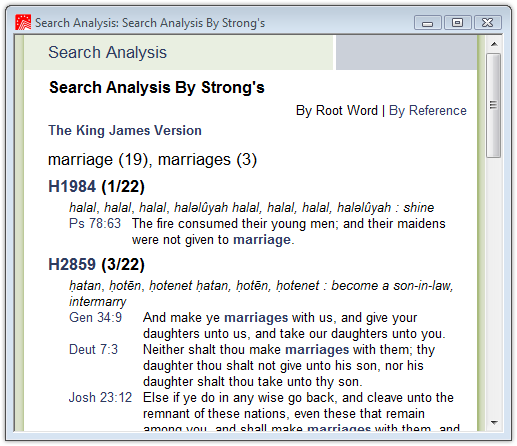This screenshot has height=446, width=517.
Task: Close the Search Analysis window
Action: click(488, 23)
